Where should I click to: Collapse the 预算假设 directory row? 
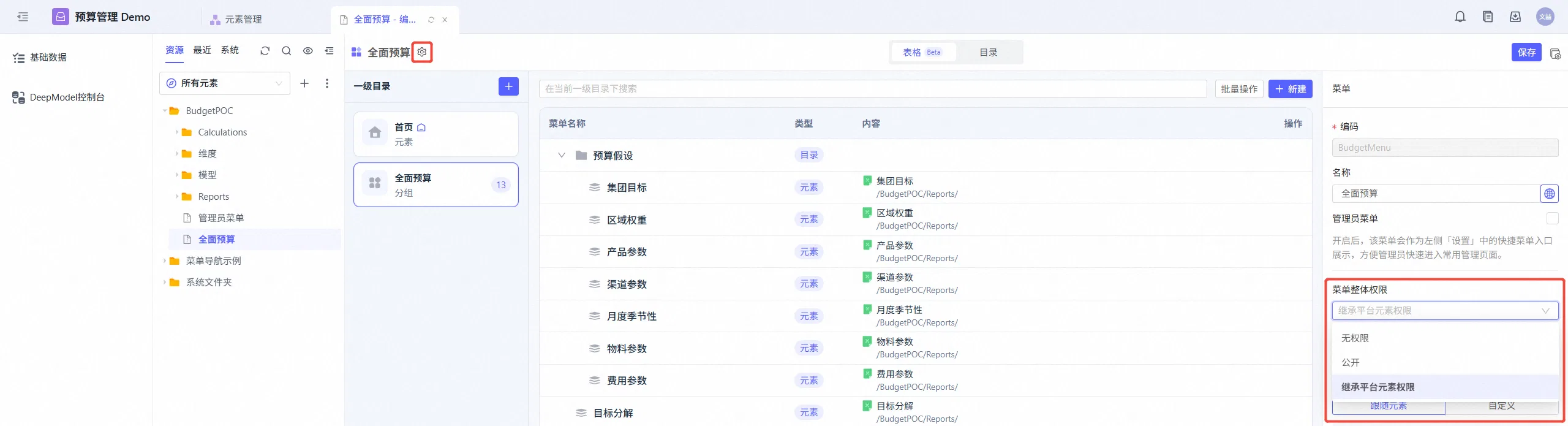561,155
